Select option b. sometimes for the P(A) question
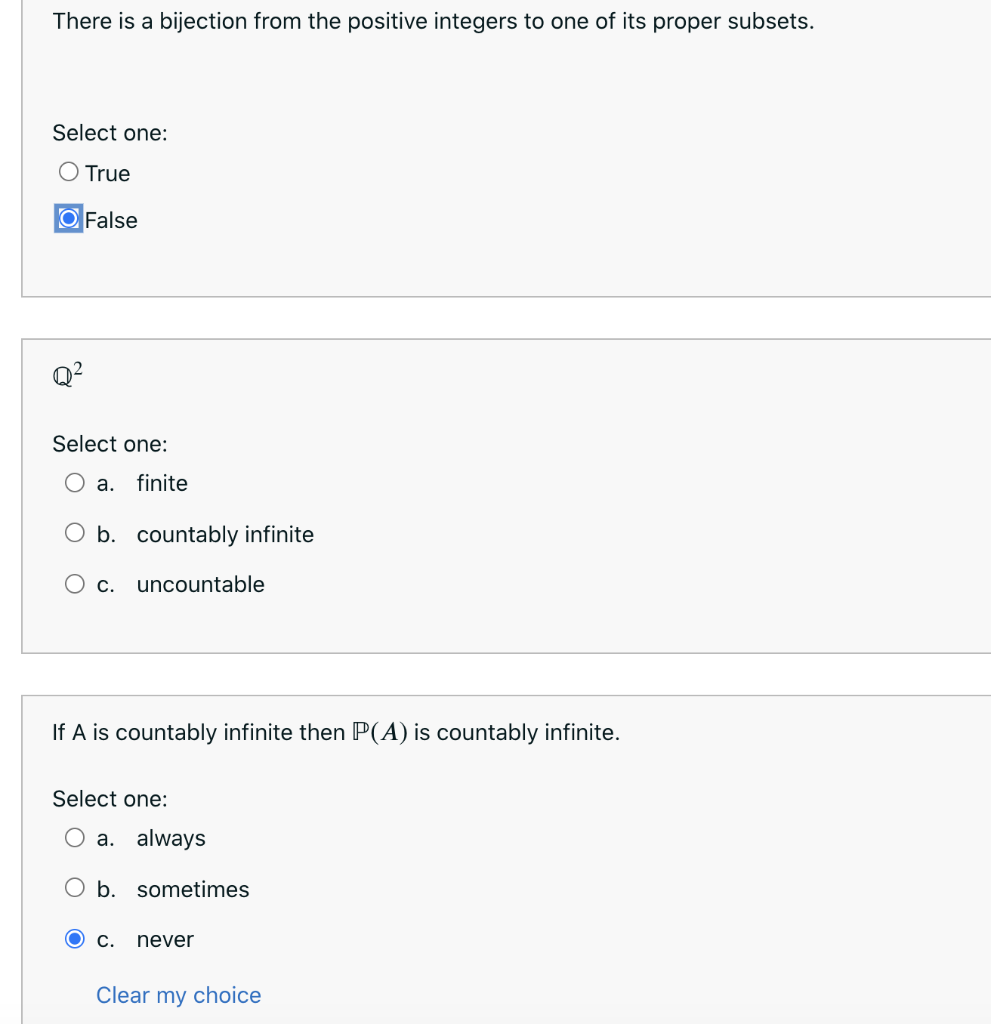Screen dimensions: 991x1024 click(75, 887)
